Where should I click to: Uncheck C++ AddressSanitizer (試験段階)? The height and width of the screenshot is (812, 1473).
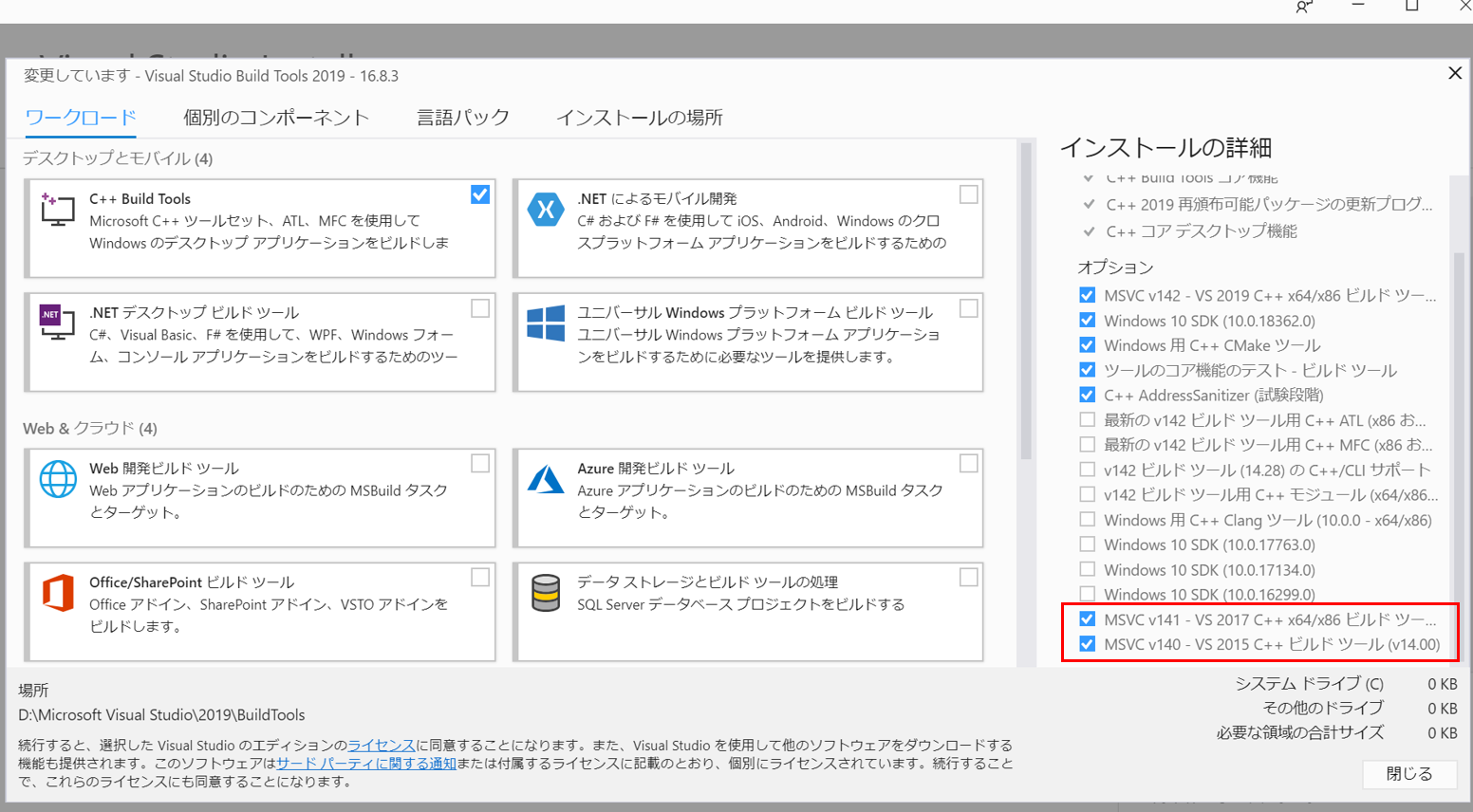pyautogui.click(x=1088, y=394)
